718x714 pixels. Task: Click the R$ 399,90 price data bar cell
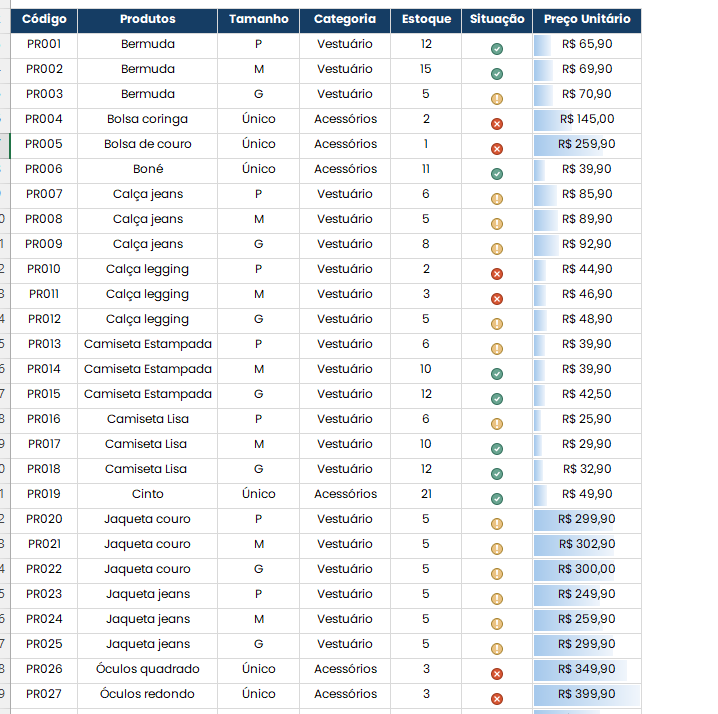pos(587,694)
